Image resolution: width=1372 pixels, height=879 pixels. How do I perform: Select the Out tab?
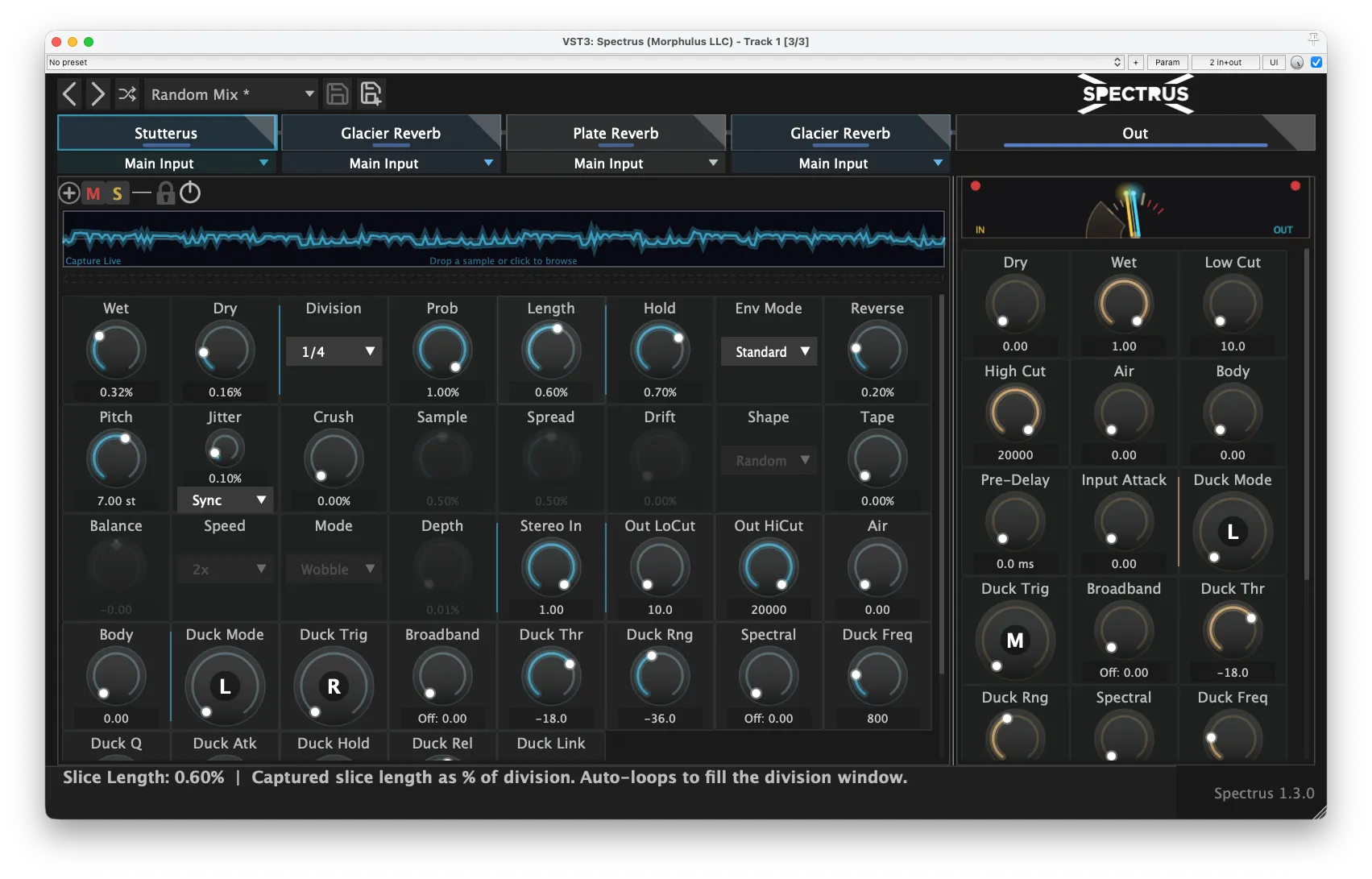(x=1135, y=133)
